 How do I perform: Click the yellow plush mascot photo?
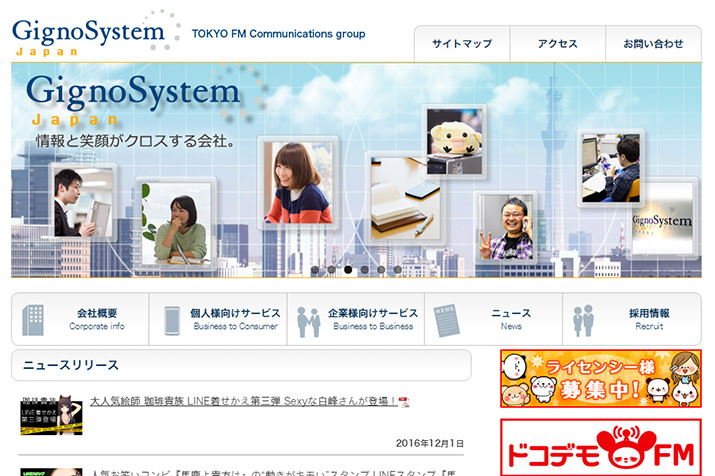(x=454, y=141)
